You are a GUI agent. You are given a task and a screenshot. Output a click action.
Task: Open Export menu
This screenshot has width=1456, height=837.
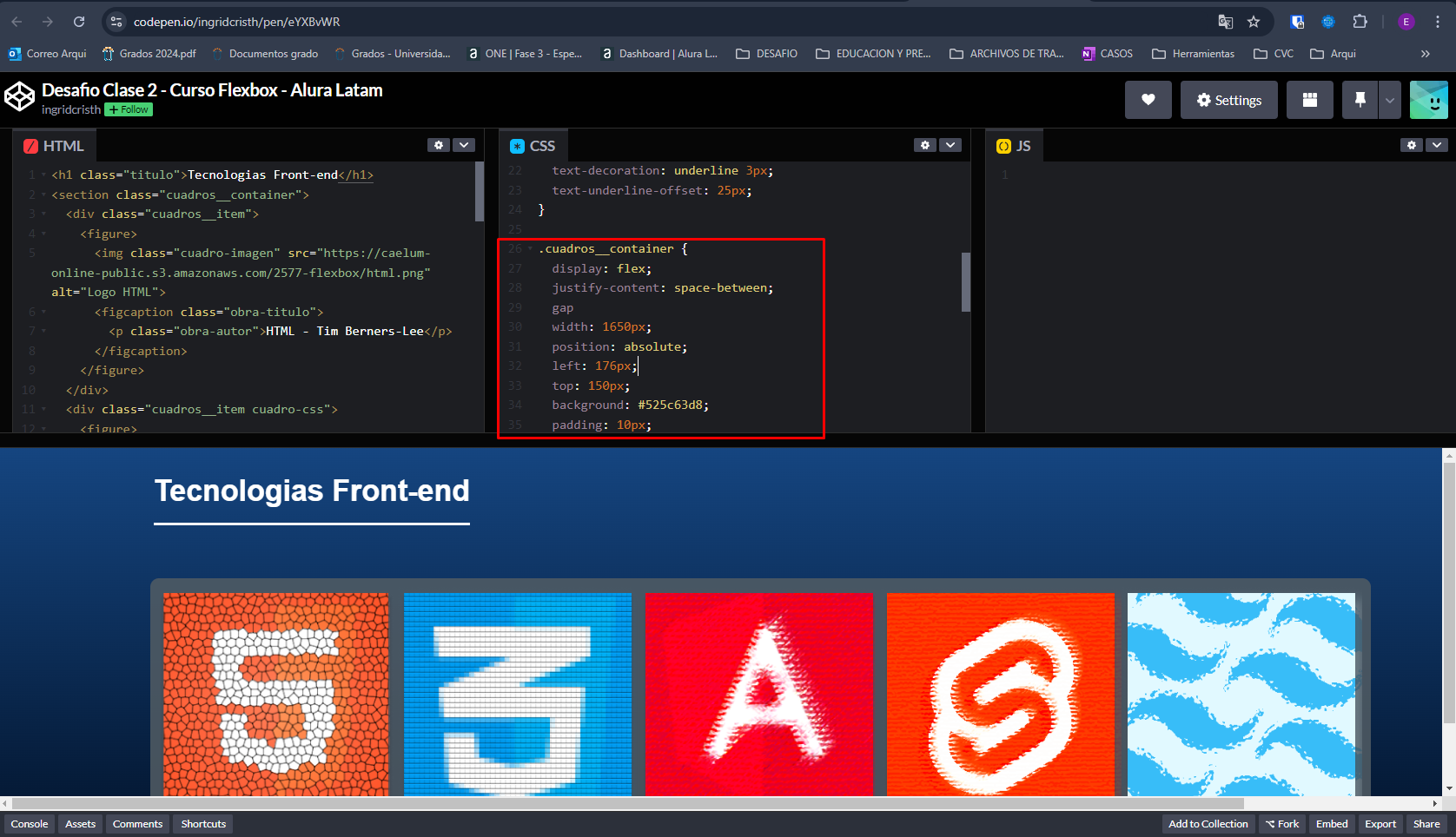pyautogui.click(x=1380, y=824)
